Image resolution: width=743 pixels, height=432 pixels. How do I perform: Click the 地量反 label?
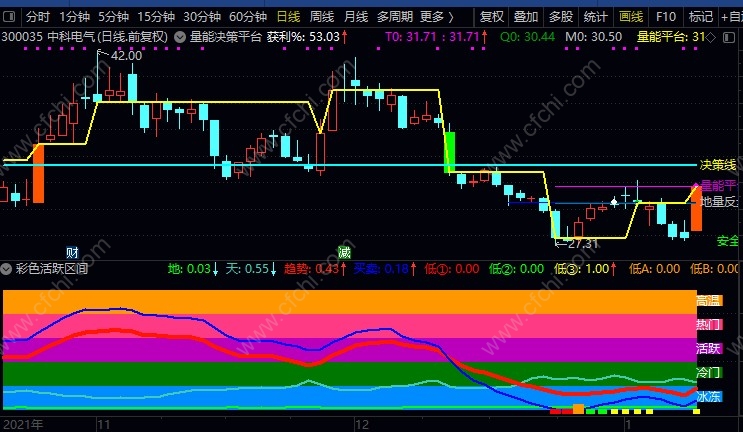tap(719, 202)
